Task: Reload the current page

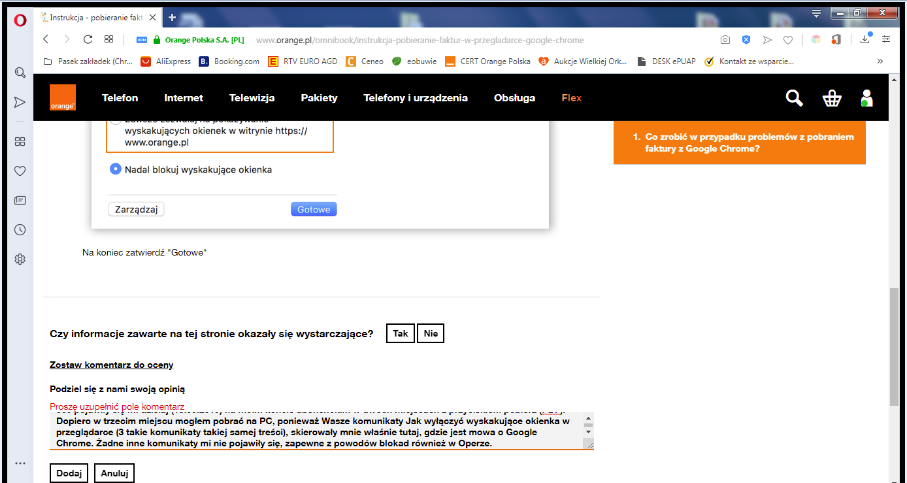Action: pyautogui.click(x=88, y=40)
